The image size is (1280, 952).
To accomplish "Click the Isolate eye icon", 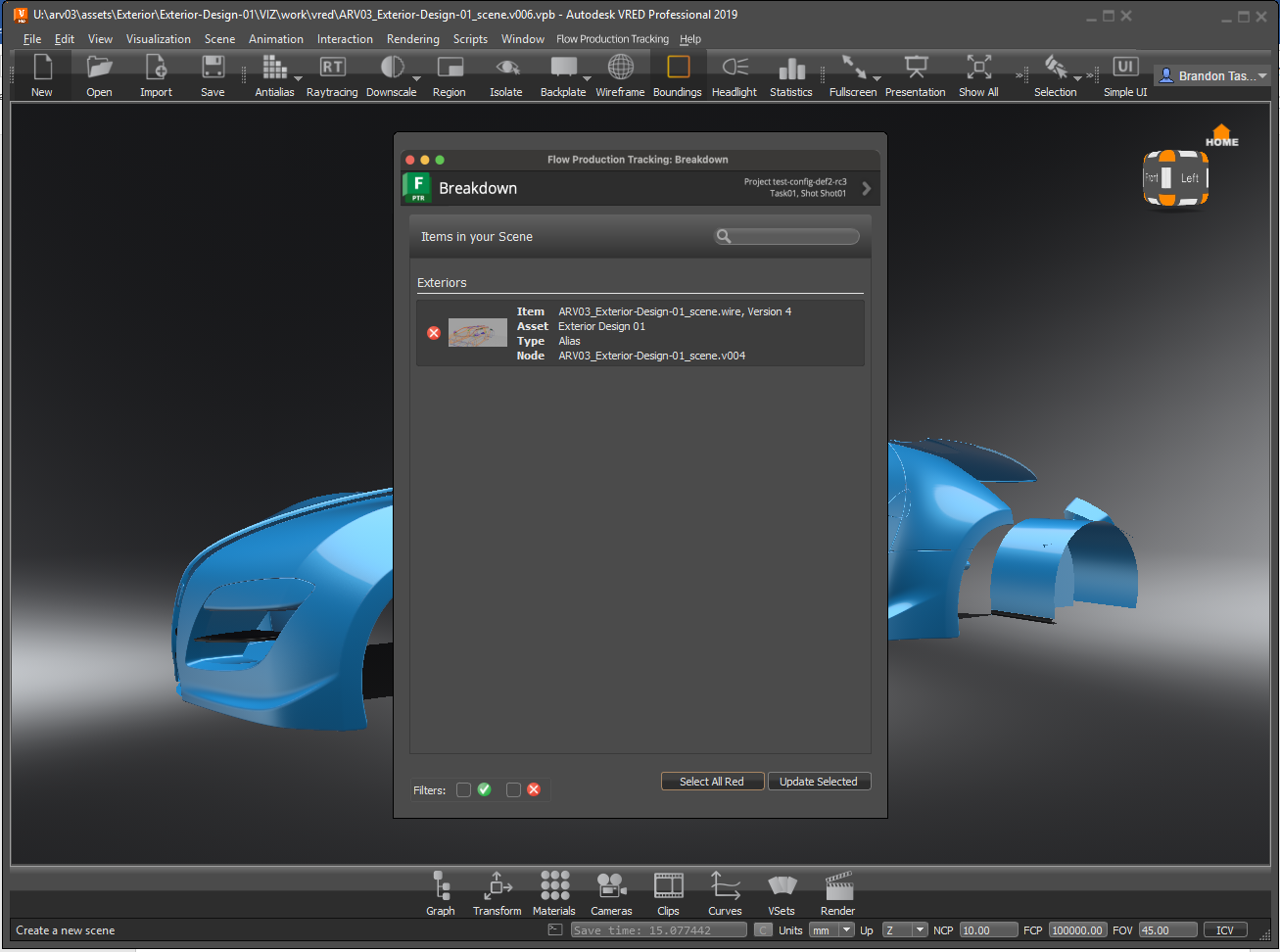I will tap(506, 68).
